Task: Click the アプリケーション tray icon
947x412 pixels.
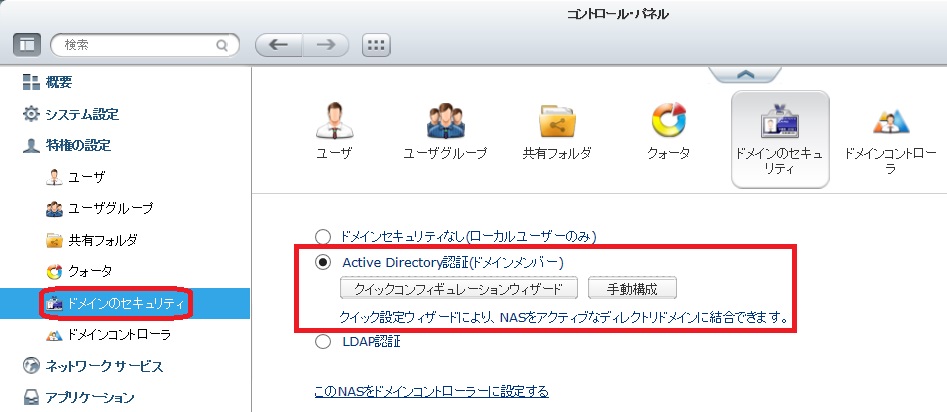Action: coord(31,398)
